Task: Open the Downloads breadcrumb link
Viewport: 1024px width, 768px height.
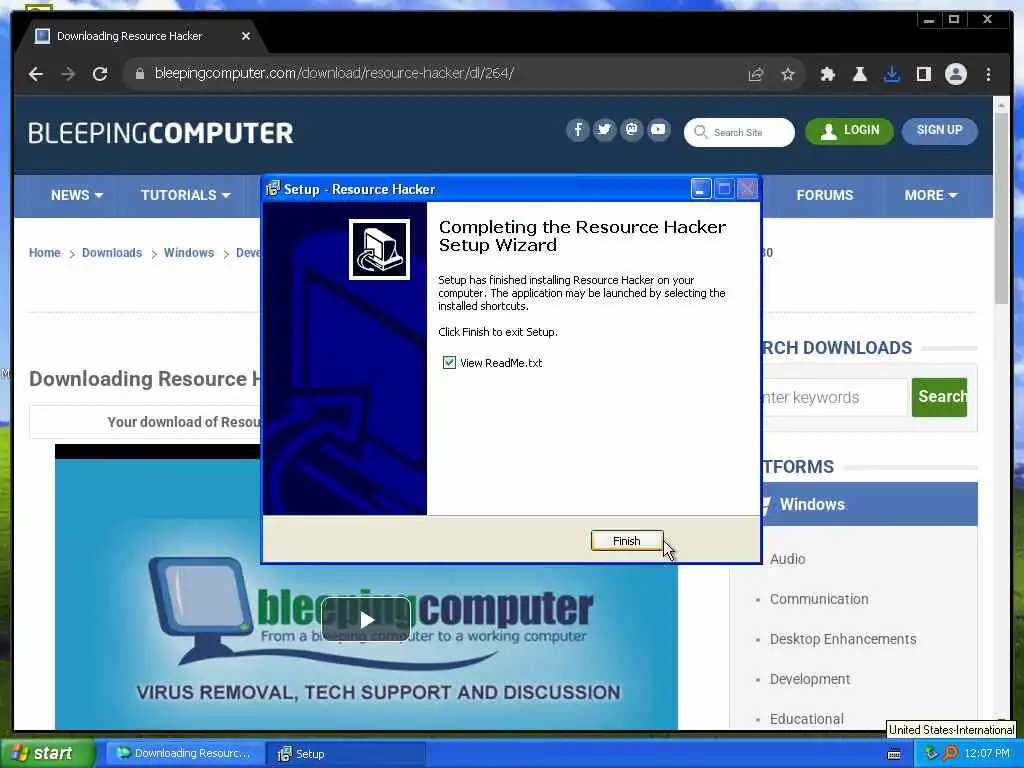Action: coord(112,253)
